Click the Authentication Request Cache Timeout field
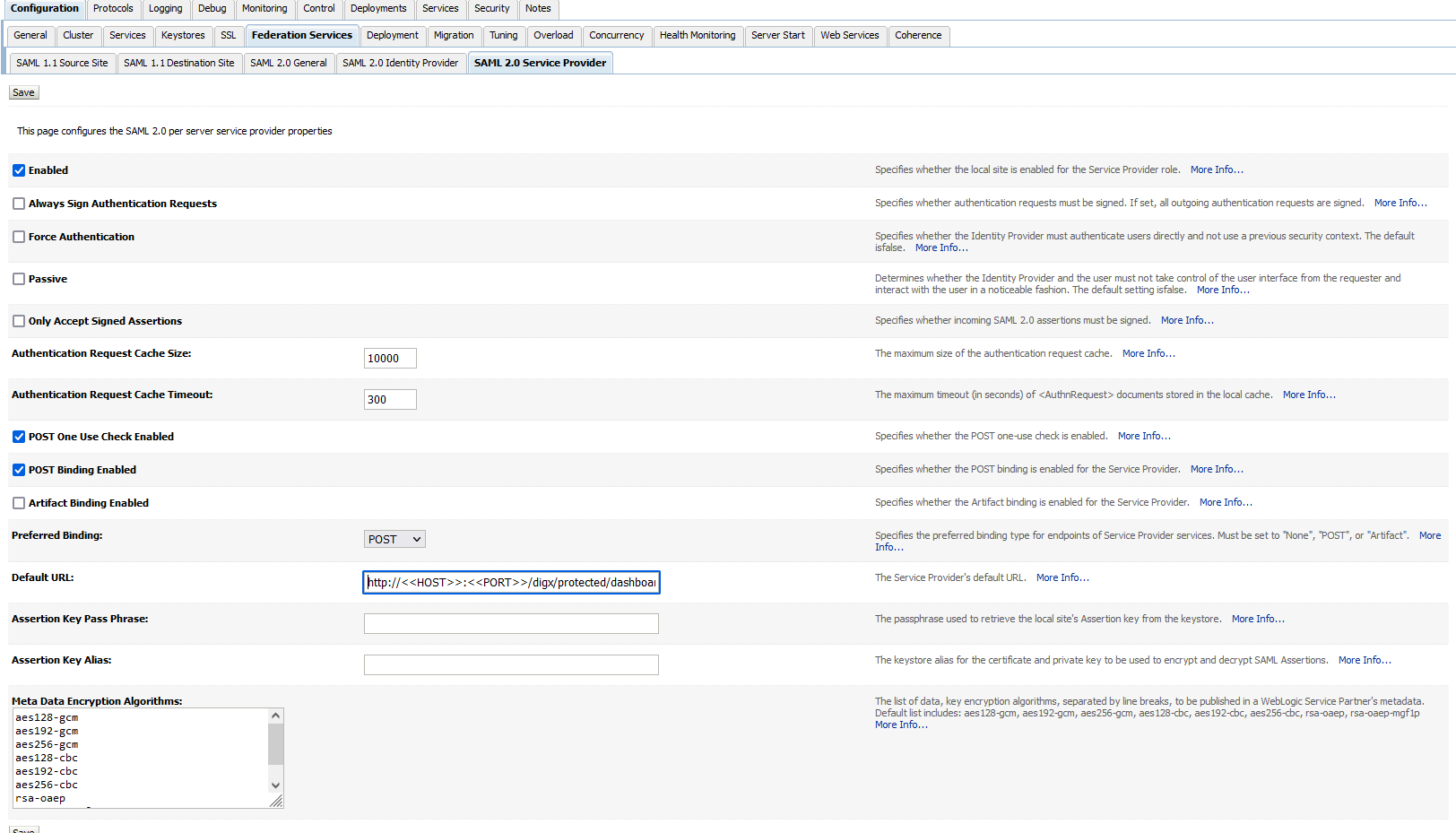This screenshot has height=833, width=1456. [x=390, y=400]
